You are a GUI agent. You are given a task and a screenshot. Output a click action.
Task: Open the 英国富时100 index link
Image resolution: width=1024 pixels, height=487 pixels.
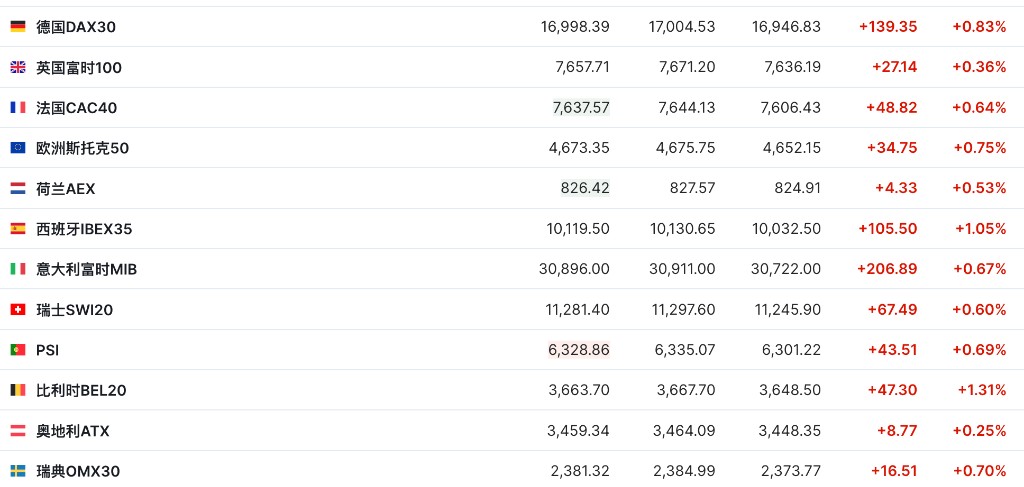pos(79,67)
